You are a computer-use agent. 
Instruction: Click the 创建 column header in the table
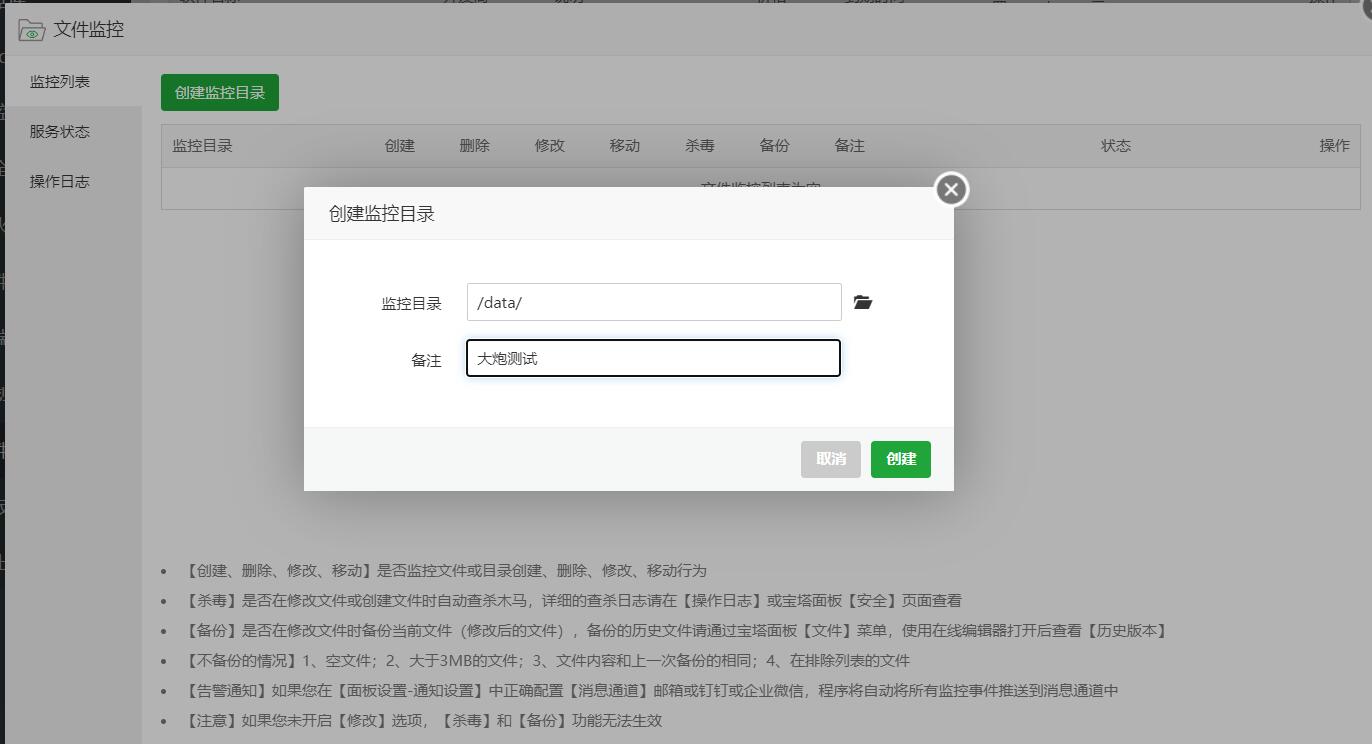pos(400,145)
